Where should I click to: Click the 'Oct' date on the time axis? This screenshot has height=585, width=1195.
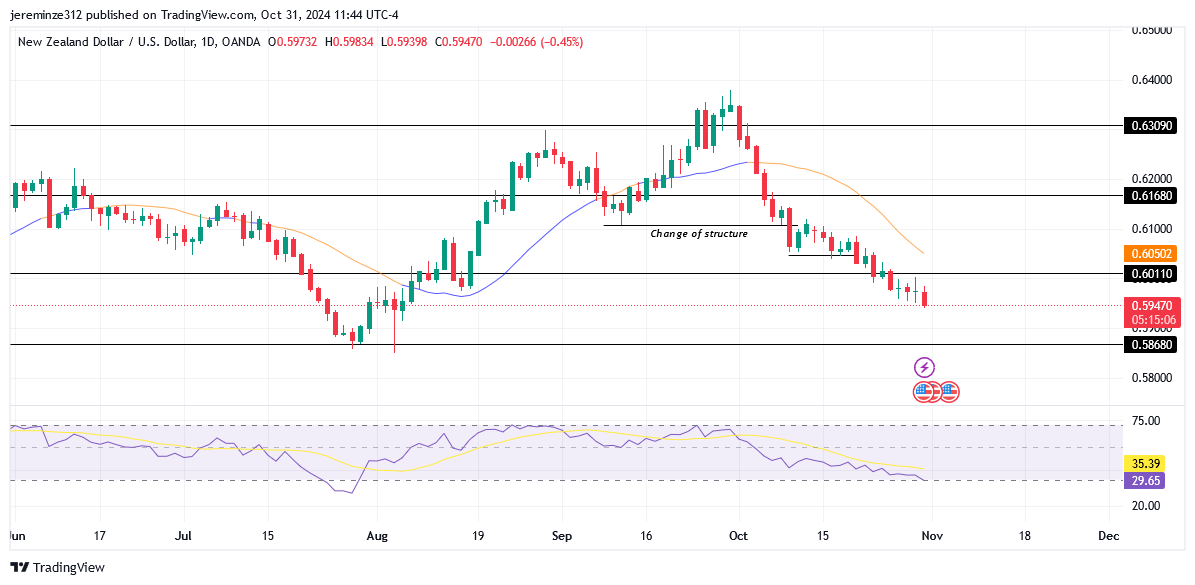(738, 536)
